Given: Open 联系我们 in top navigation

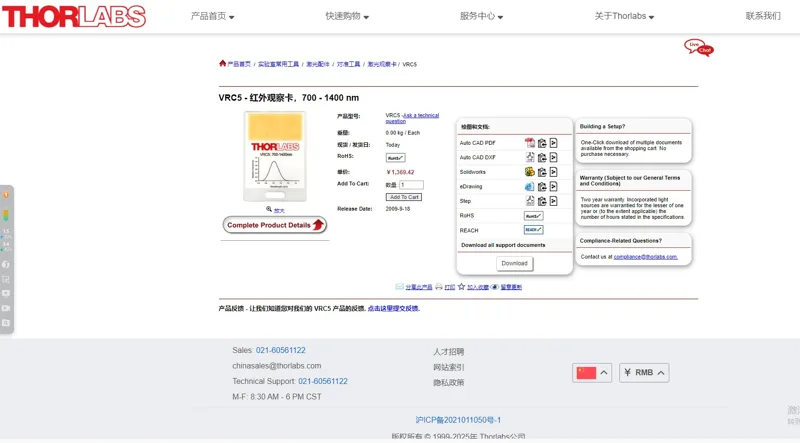Looking at the screenshot, I should pos(763,16).
